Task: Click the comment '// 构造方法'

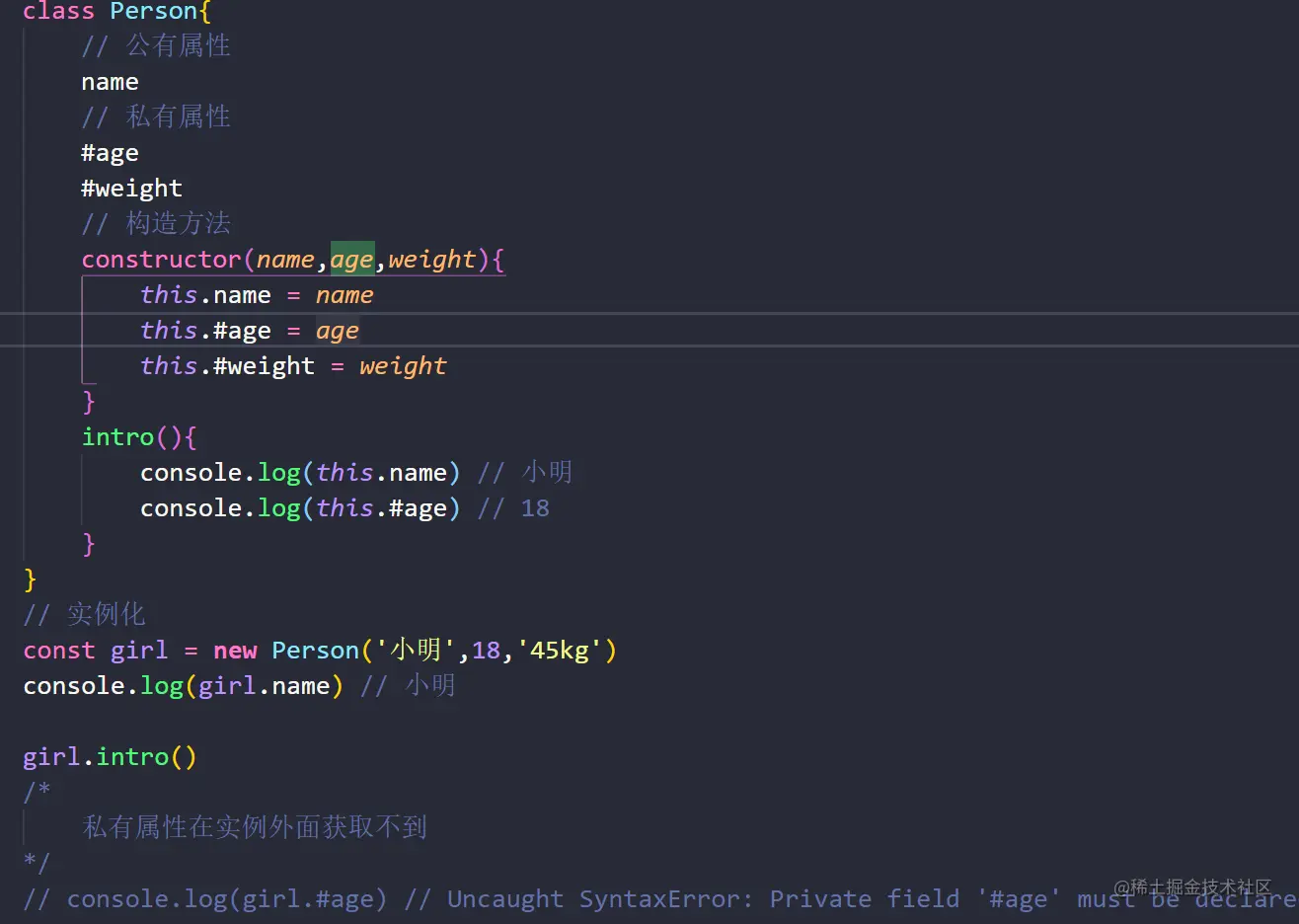Action: [x=156, y=224]
